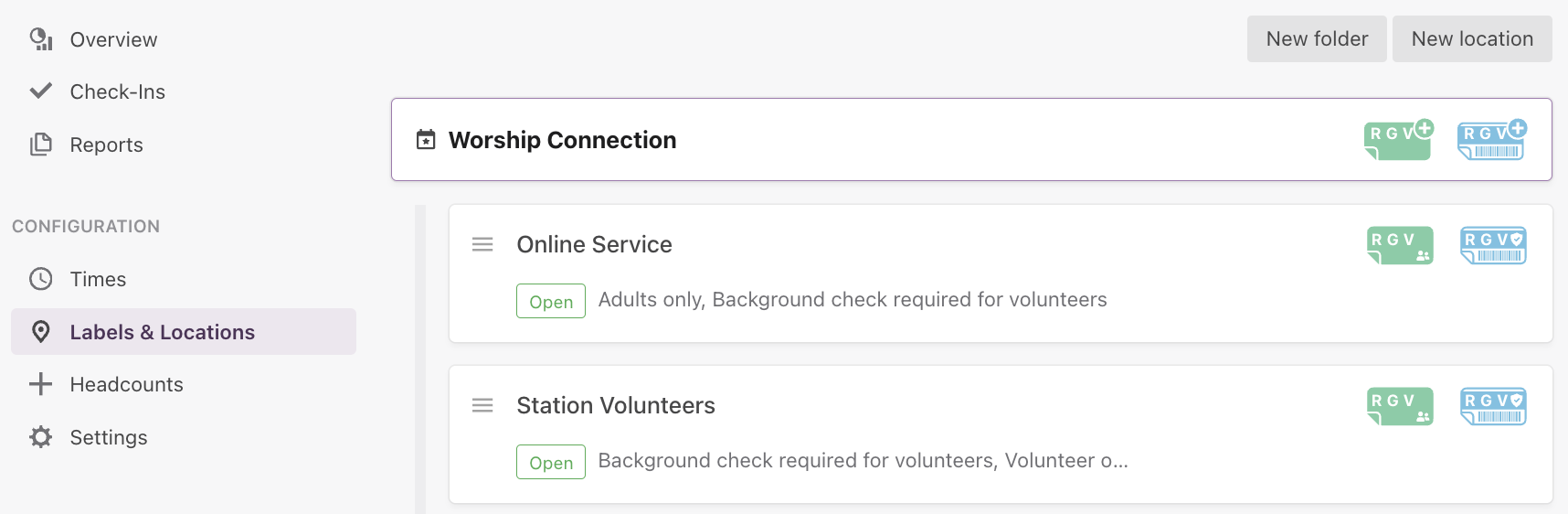Image resolution: width=1568 pixels, height=514 pixels.
Task: Select Labels & Locations in the sidebar
Action: [184, 332]
